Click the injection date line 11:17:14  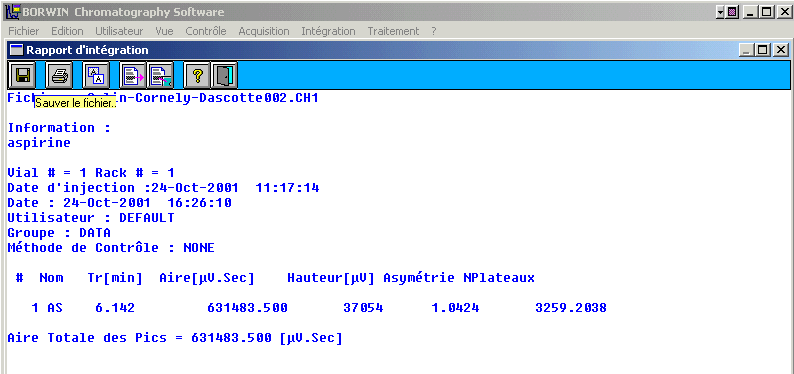(163, 188)
